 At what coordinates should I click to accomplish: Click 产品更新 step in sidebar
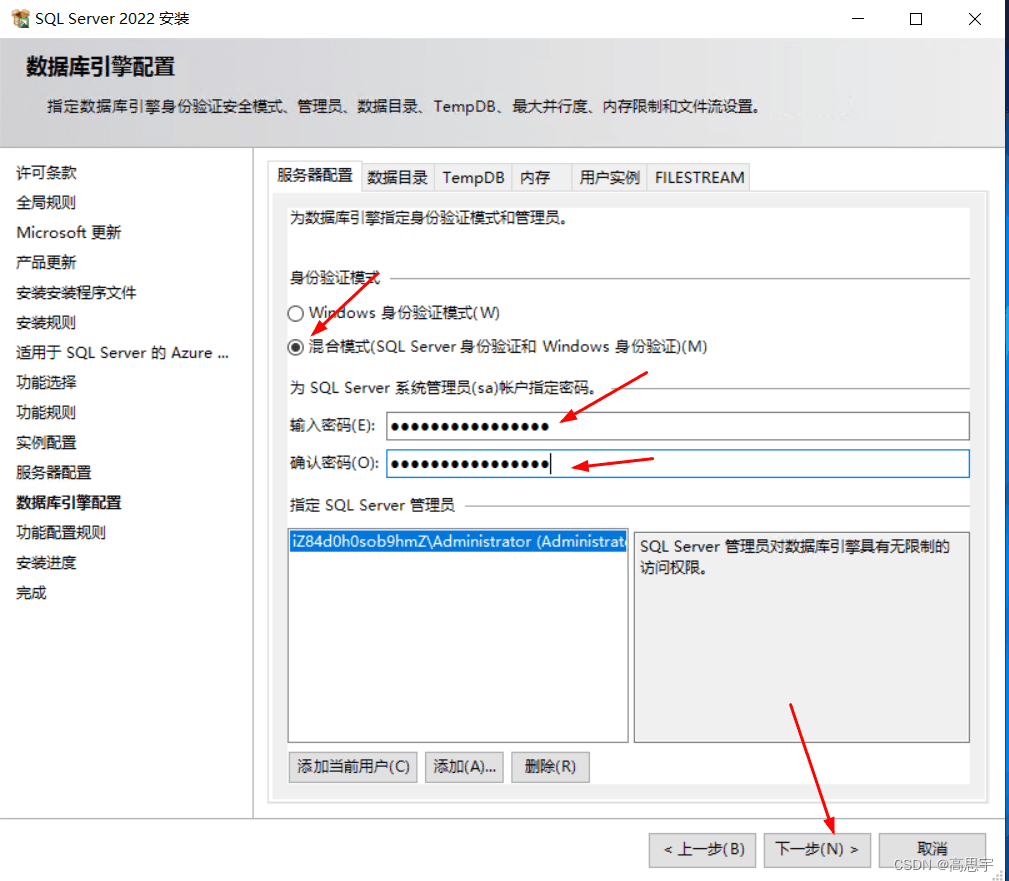46,263
